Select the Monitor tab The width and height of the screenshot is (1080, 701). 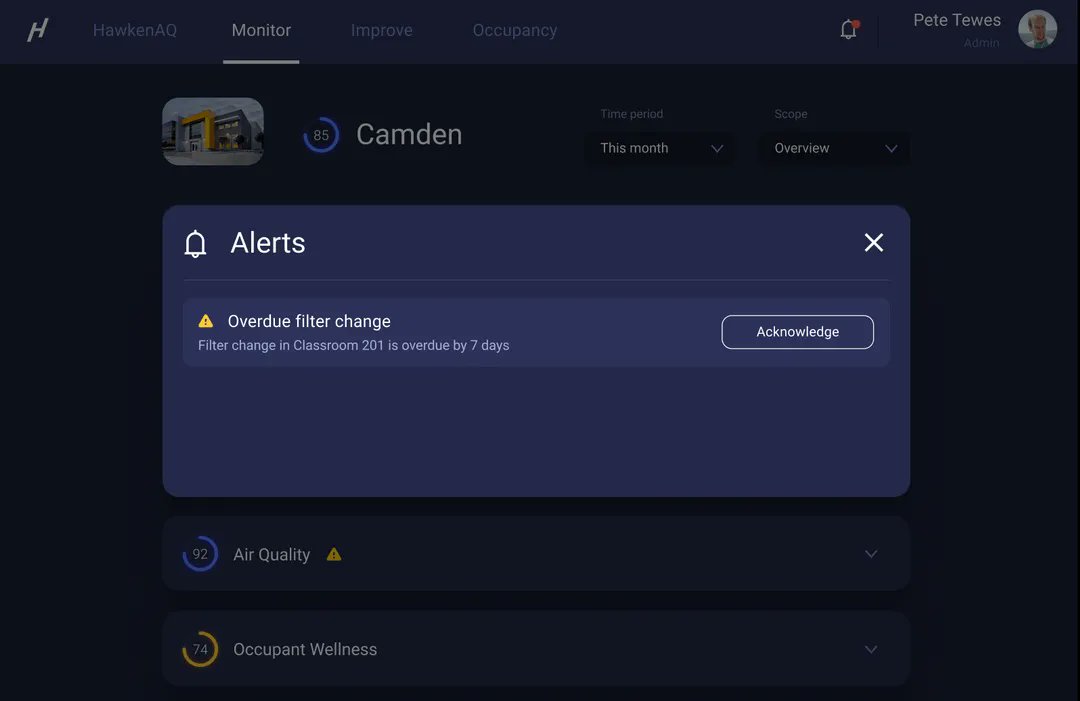click(x=261, y=30)
